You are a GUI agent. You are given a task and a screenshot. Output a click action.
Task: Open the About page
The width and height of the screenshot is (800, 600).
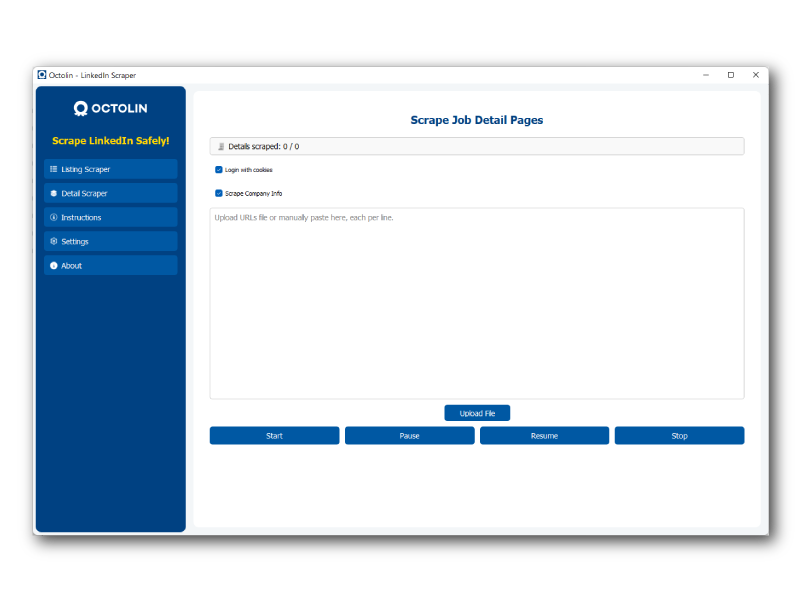click(111, 265)
